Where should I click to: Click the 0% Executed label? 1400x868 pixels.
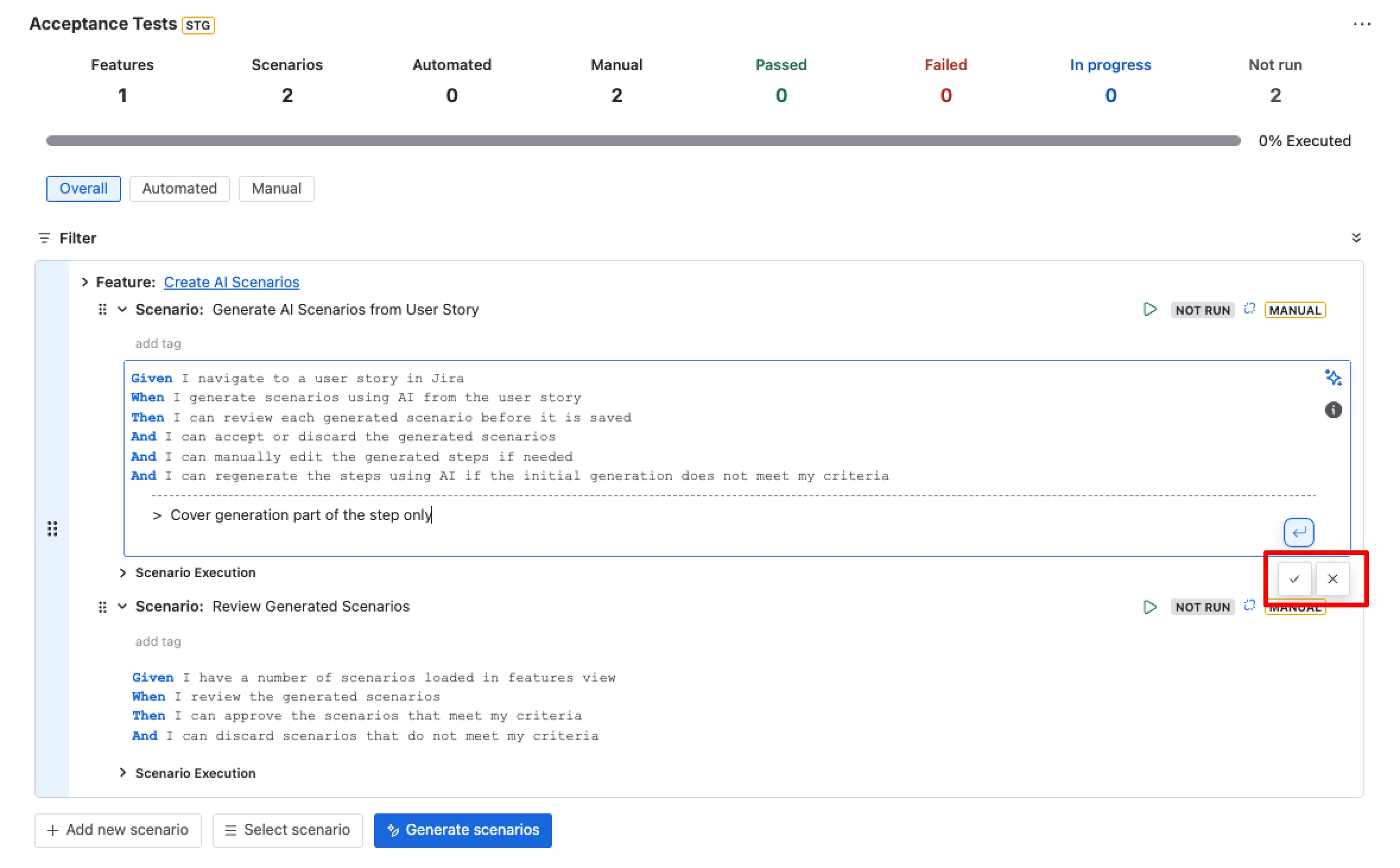pyautogui.click(x=1304, y=141)
